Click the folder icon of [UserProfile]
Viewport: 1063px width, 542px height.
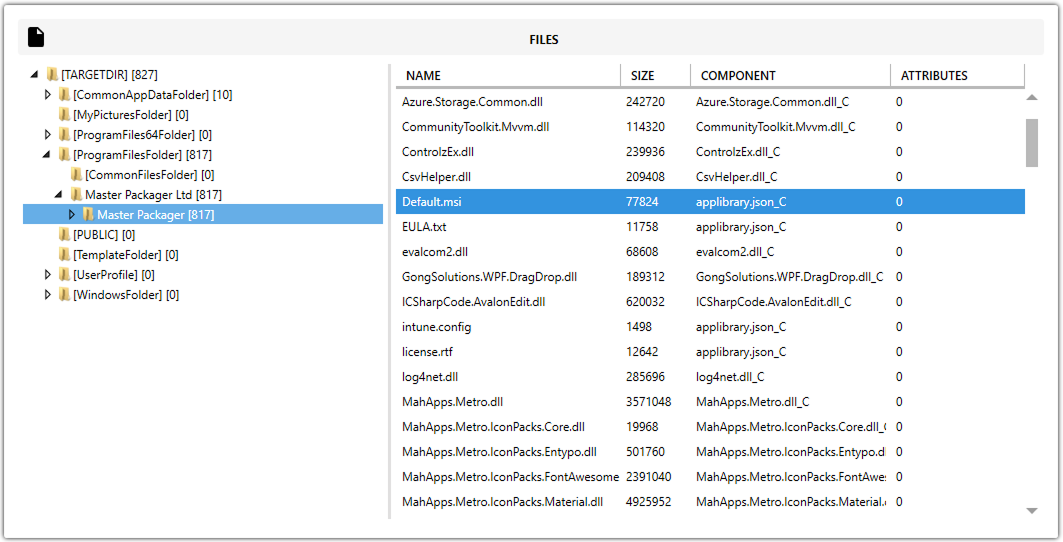coord(64,275)
